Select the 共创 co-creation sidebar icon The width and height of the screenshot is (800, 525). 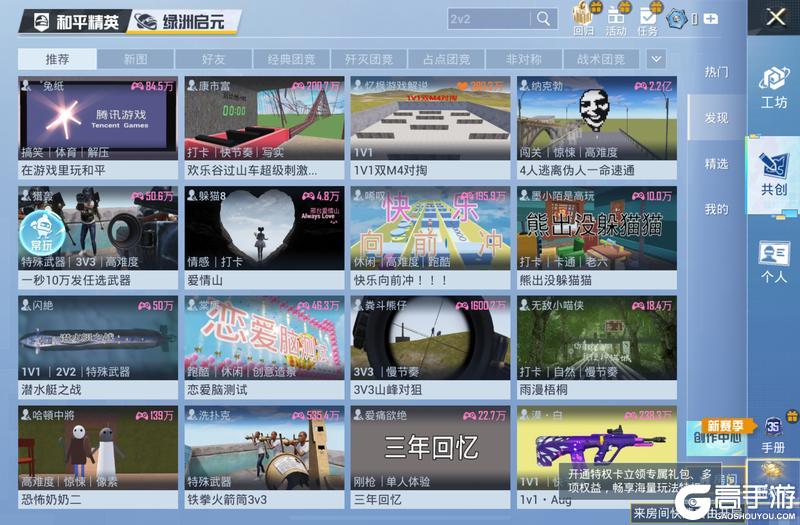[x=774, y=172]
